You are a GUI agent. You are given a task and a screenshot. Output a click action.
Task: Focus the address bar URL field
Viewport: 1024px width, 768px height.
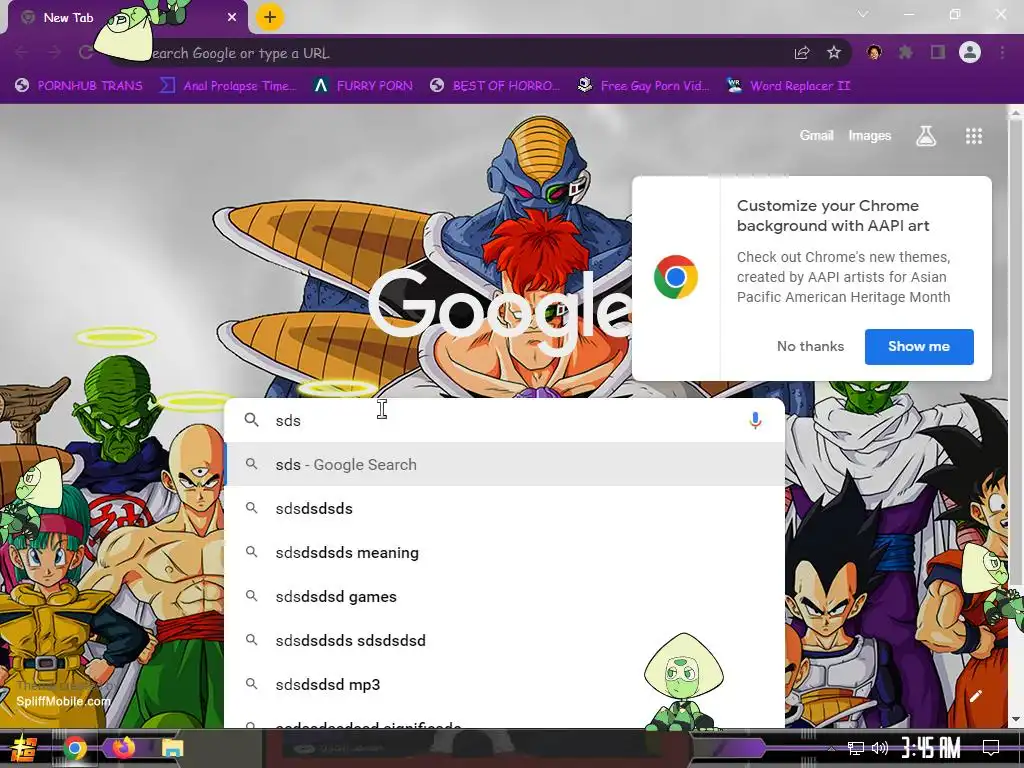[457, 53]
